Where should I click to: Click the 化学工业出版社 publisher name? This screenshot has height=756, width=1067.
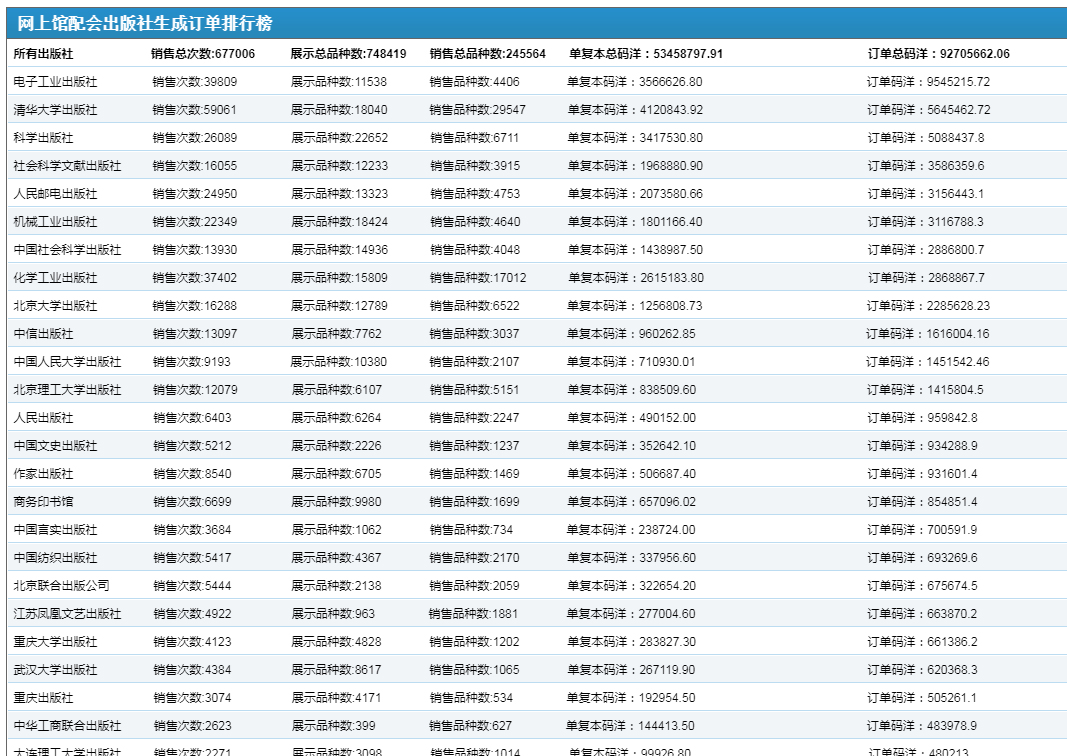click(55, 278)
